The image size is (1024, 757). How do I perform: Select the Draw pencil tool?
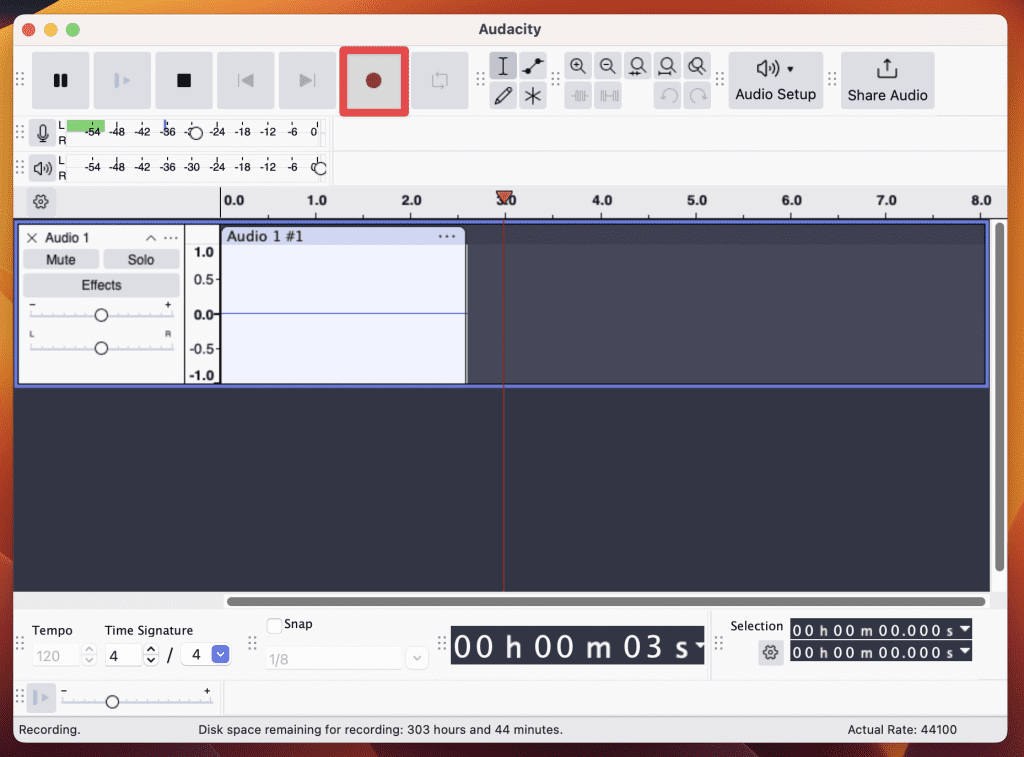tap(503, 96)
